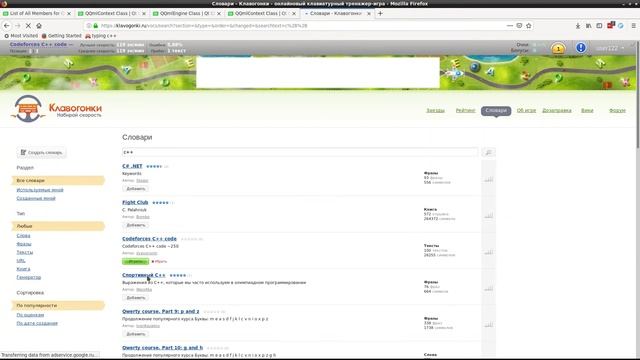Open the Рейтинг menu item

click(465, 111)
